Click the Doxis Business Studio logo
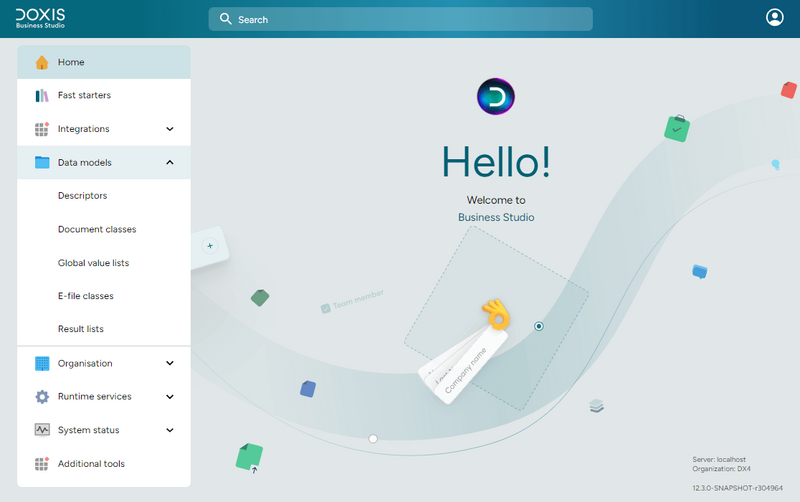Viewport: 800px width, 502px height. coord(40,18)
